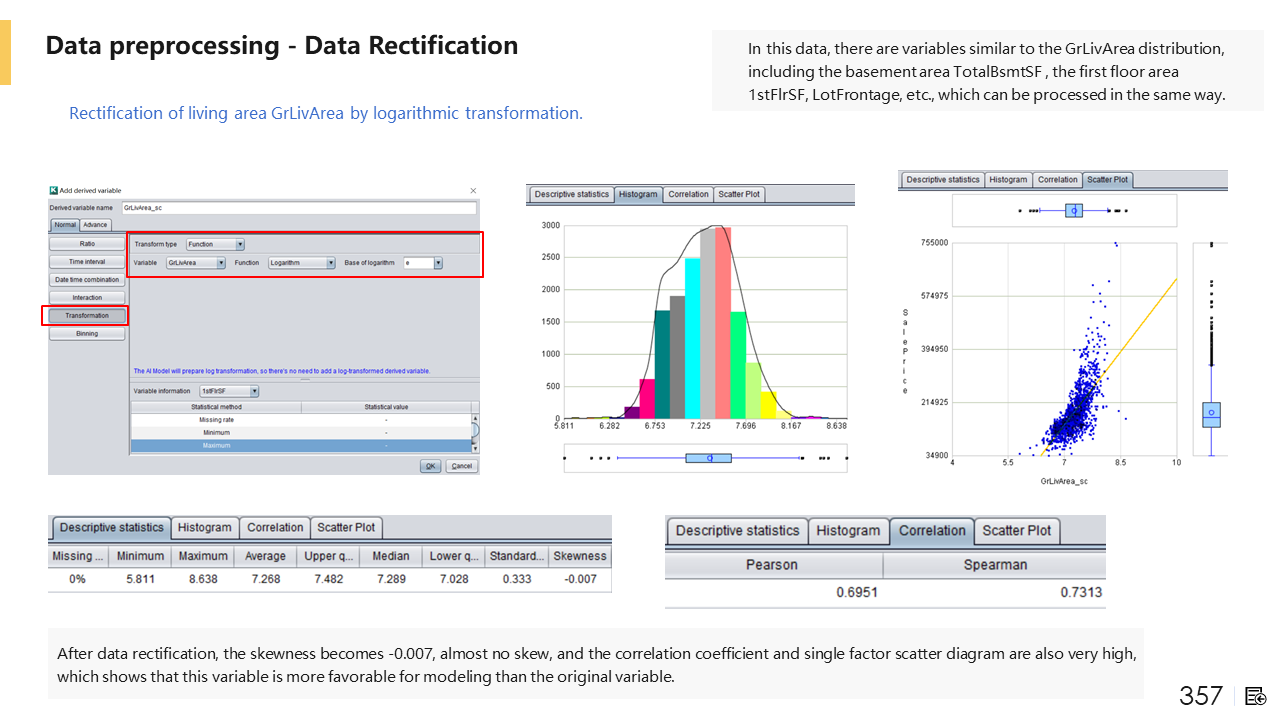Select Correlation tab above the Pearson table
Viewport: 1280px width, 720px height.
[x=931, y=531]
